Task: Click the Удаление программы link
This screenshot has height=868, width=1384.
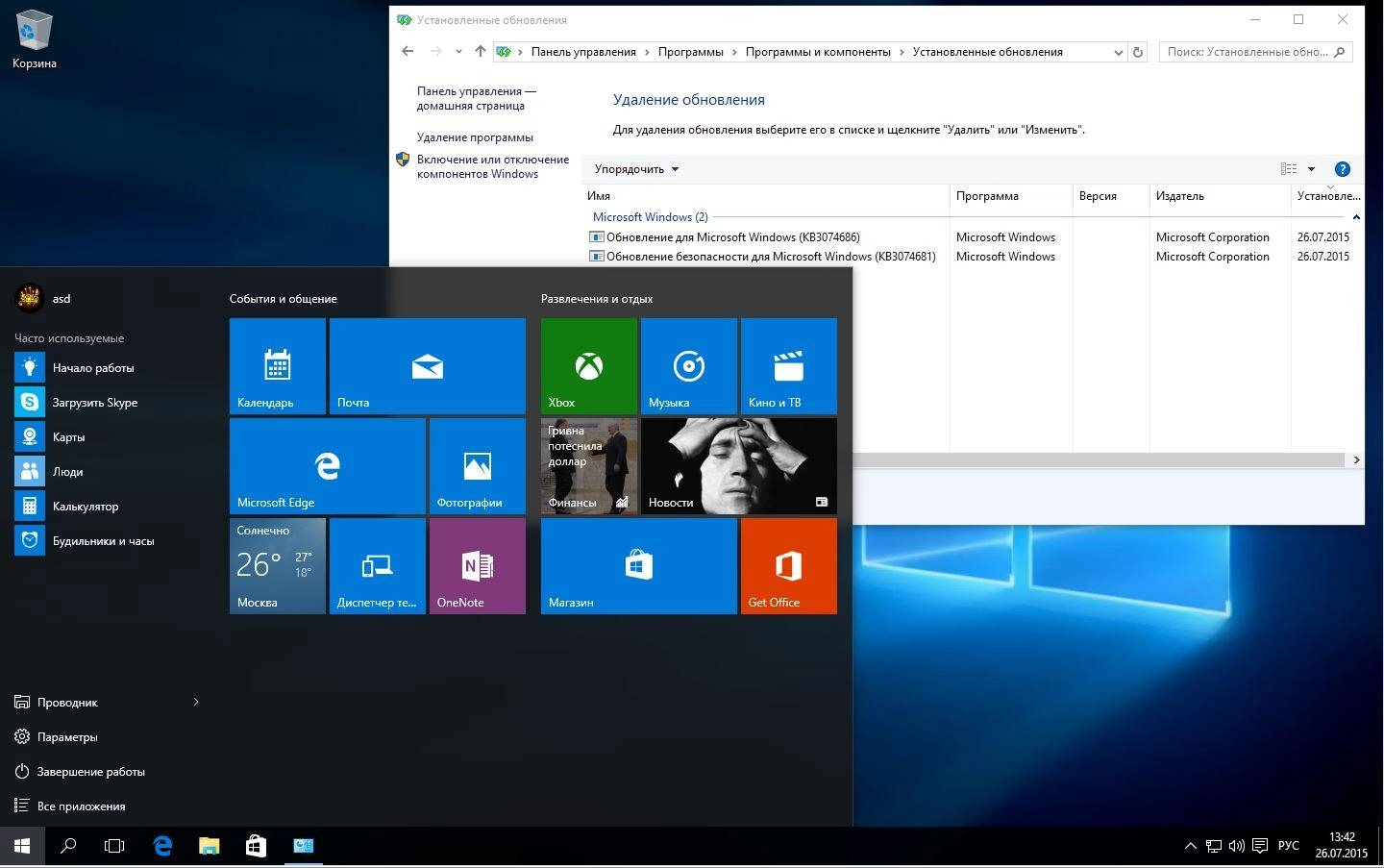Action: pyautogui.click(x=475, y=137)
